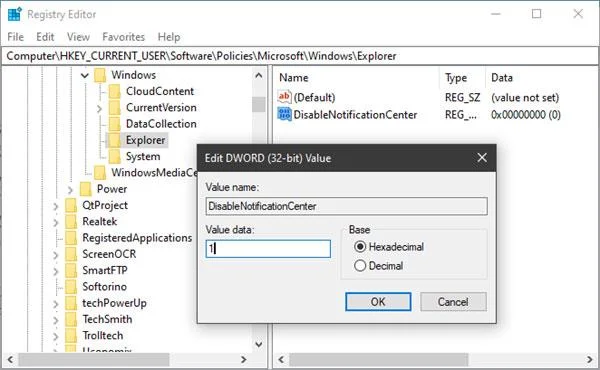Click the tree pane horizontal scroll right arrow
The width and height of the screenshot is (600, 370).
243,360
